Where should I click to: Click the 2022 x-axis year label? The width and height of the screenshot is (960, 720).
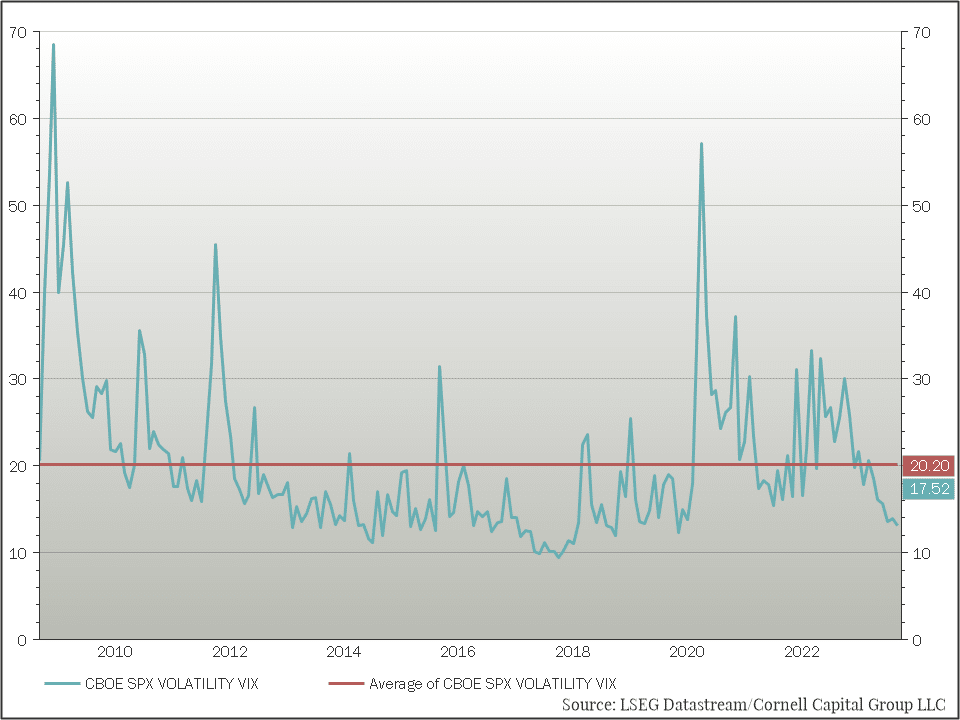[x=802, y=652]
